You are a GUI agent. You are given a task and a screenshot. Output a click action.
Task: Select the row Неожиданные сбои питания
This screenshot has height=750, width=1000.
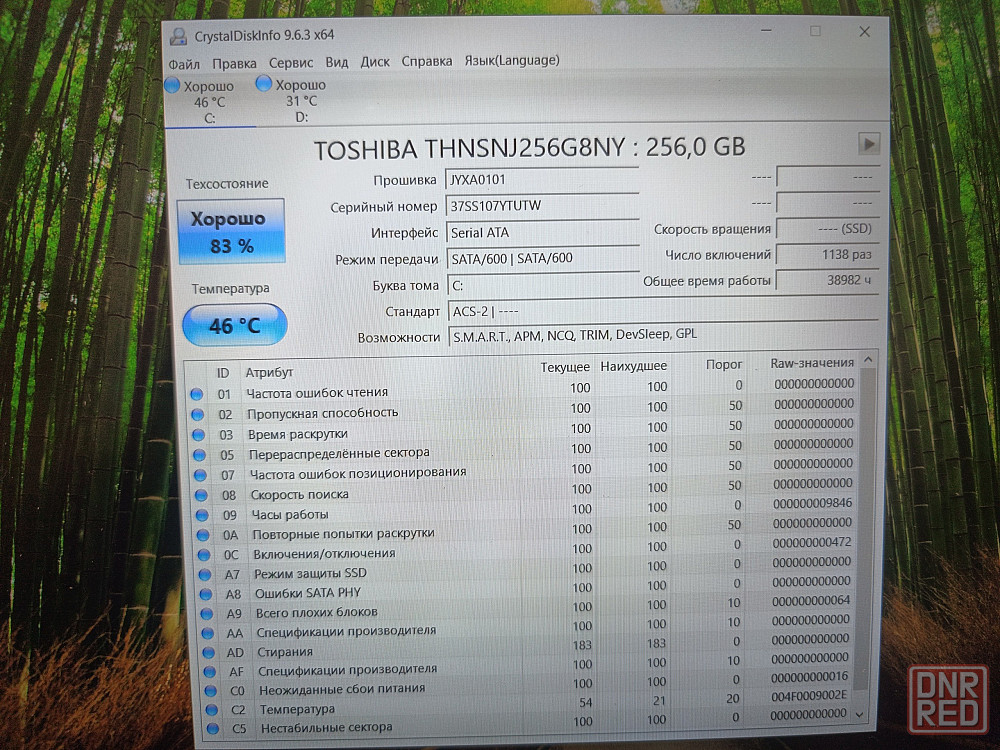tap(527, 684)
